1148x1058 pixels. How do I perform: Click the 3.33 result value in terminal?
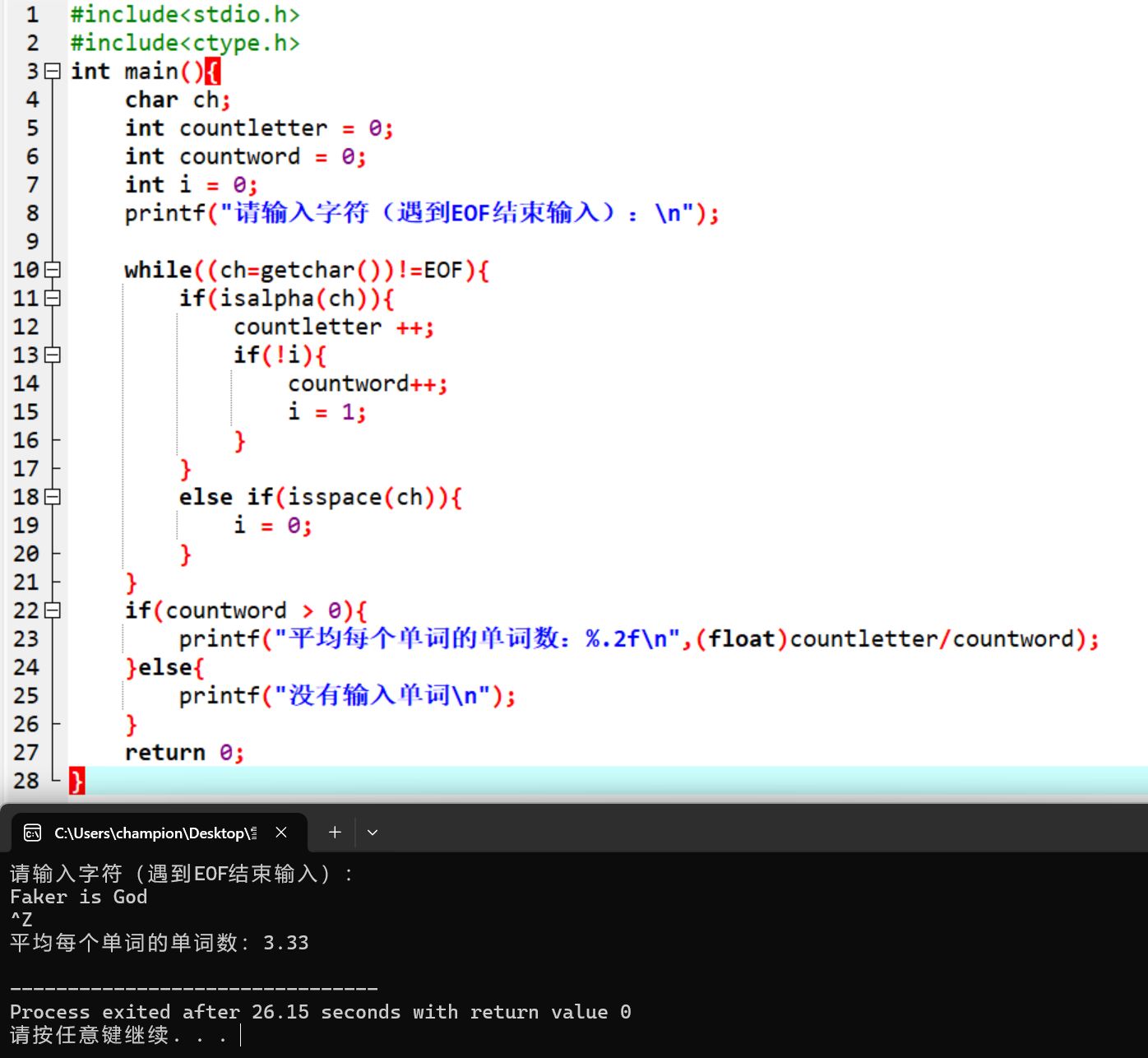286,943
